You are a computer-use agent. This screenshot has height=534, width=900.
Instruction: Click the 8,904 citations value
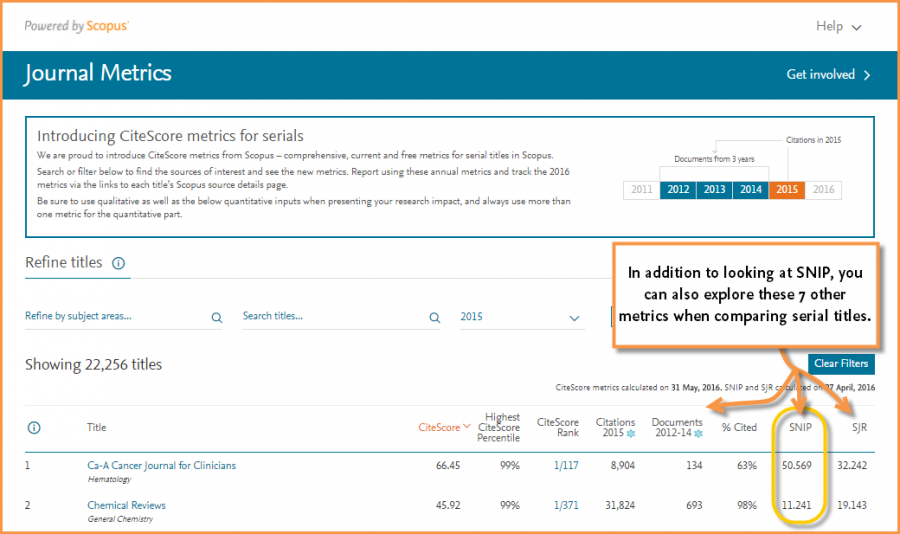click(623, 466)
